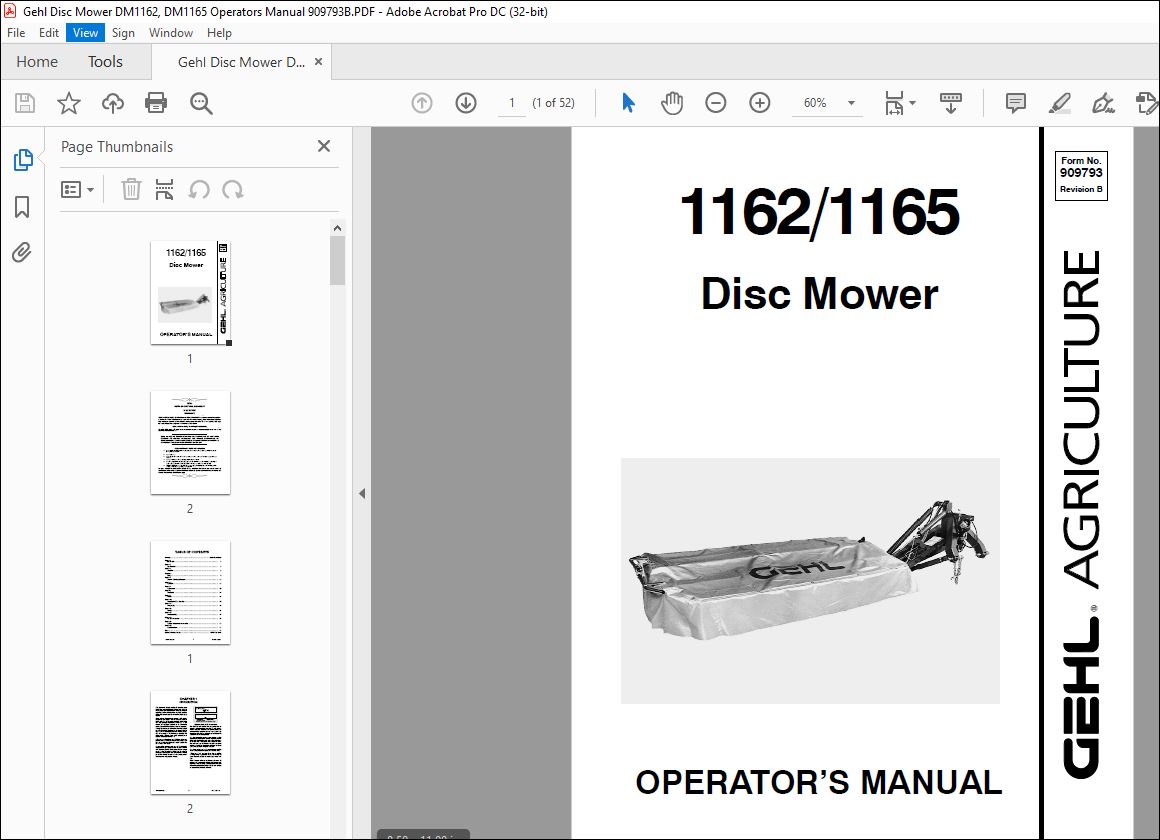The image size is (1160, 840).
Task: Add a comment sticky note
Action: coord(1016,103)
